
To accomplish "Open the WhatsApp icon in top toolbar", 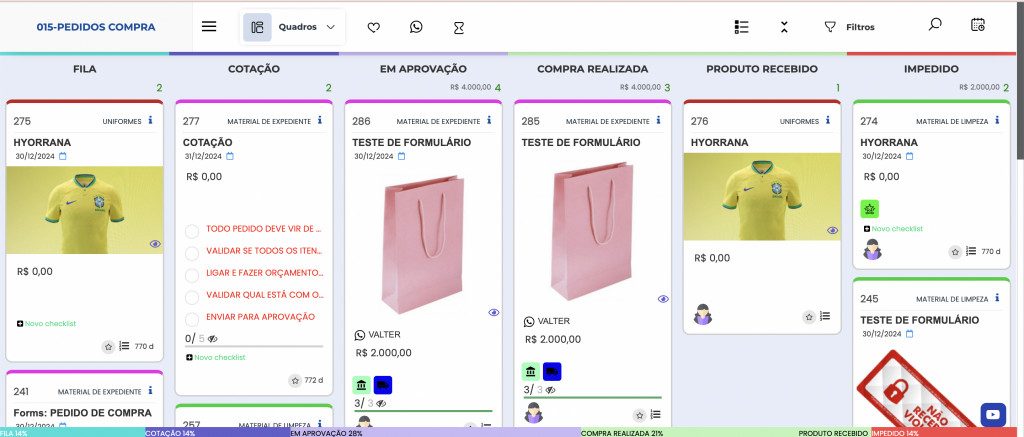I will click(416, 28).
